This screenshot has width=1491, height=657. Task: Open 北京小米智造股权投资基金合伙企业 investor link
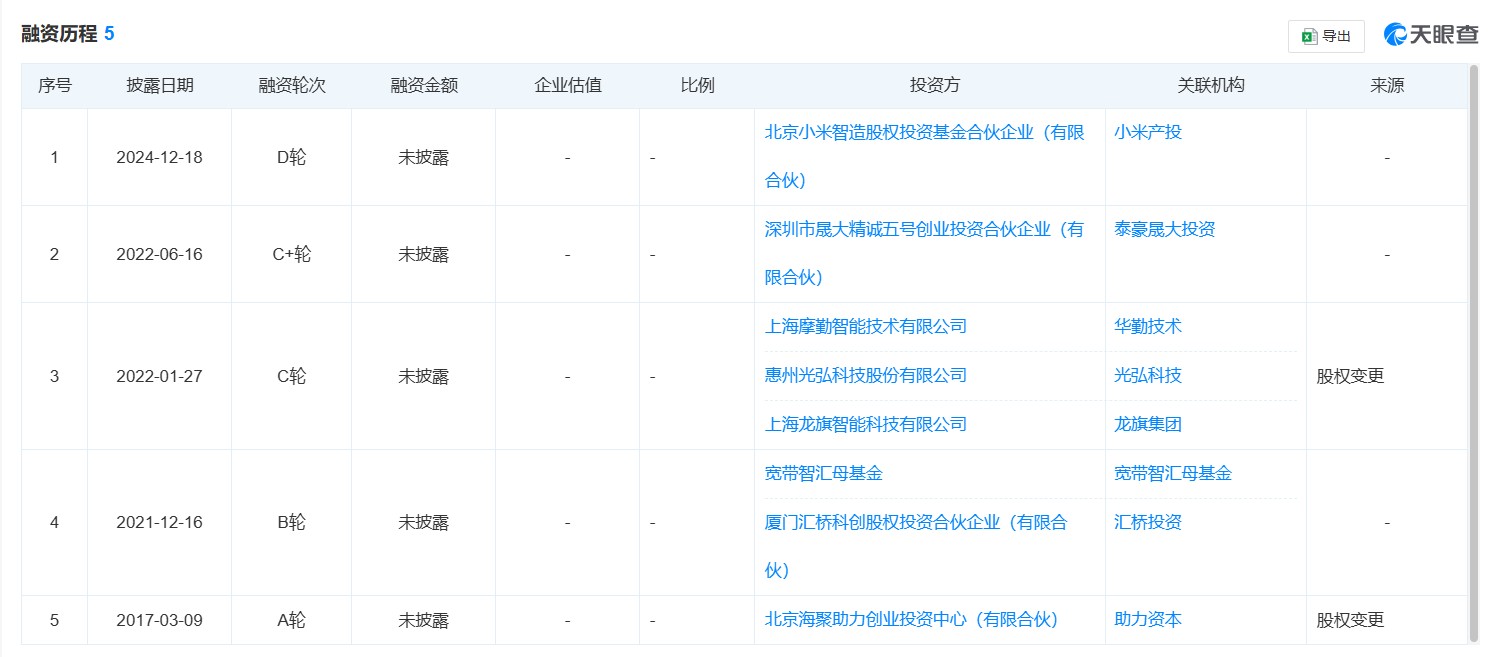click(925, 156)
